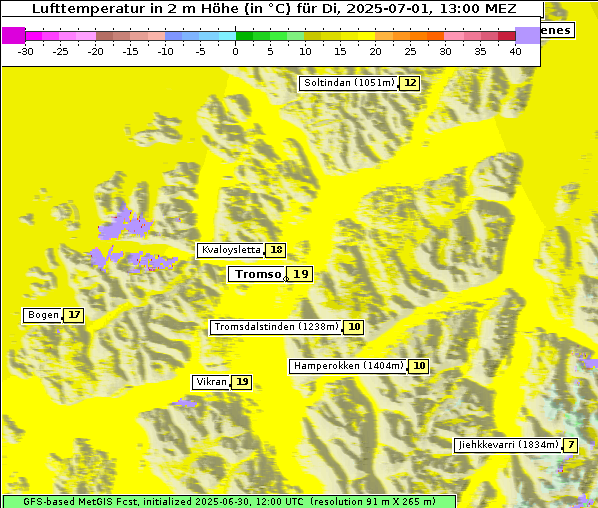Click Tromsdalstinden temperature value 10

(354, 327)
